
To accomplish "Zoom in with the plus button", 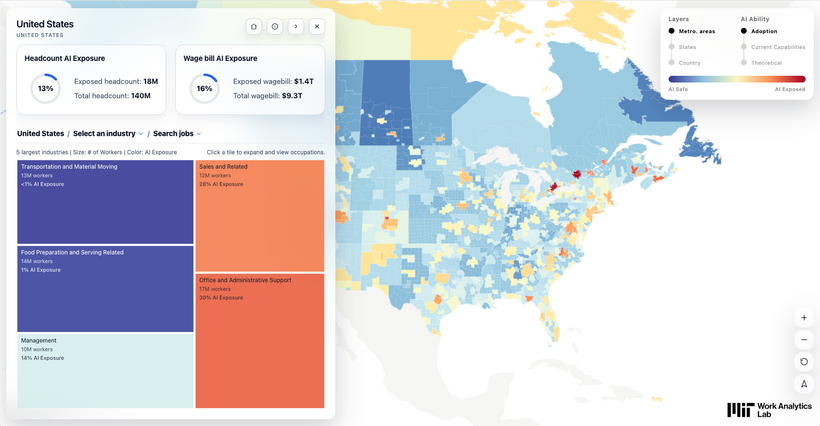I will click(804, 318).
